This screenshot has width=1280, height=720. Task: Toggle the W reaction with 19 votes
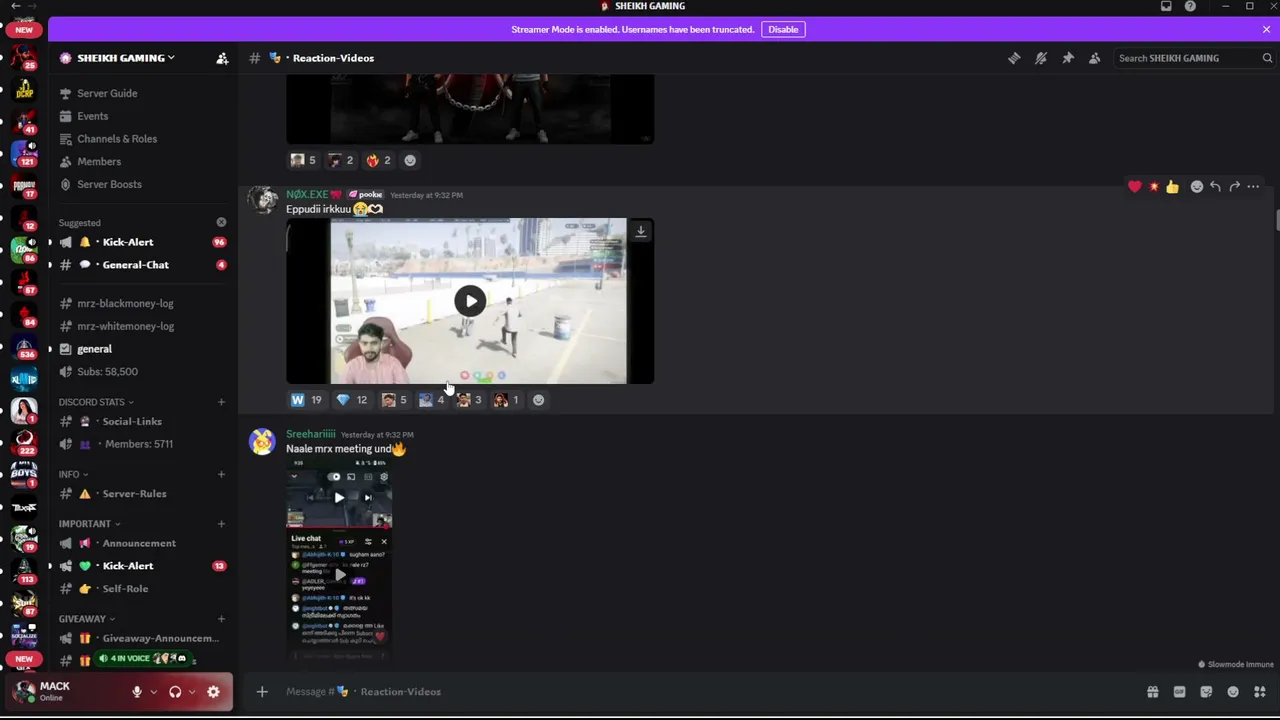(306, 400)
